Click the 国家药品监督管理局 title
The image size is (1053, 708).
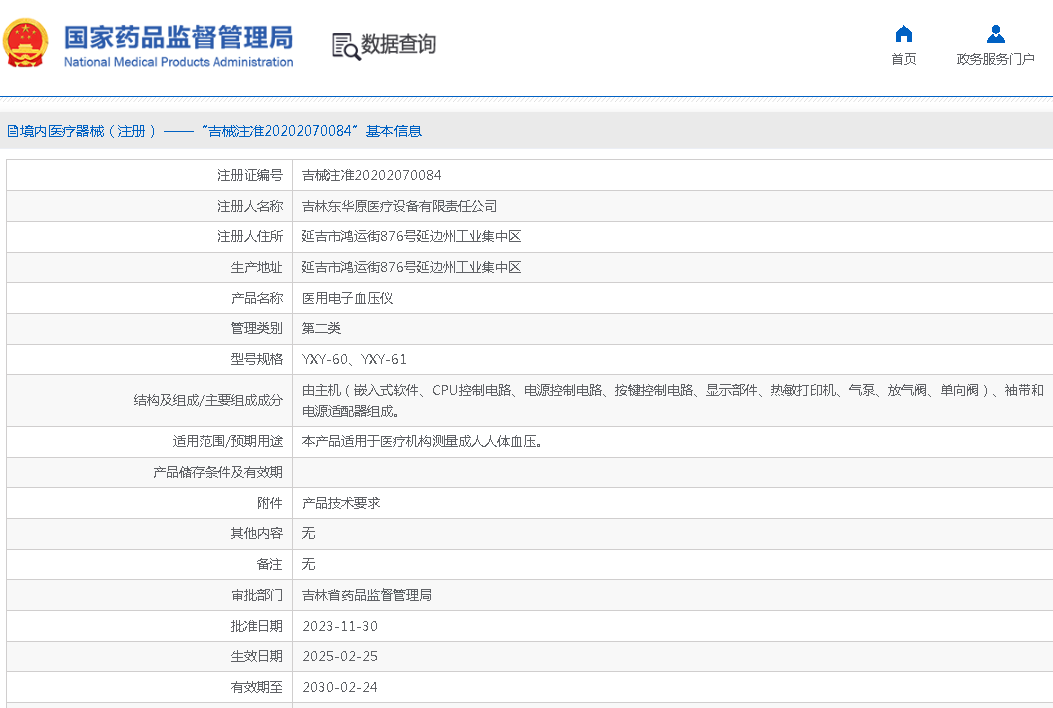pyautogui.click(x=179, y=38)
